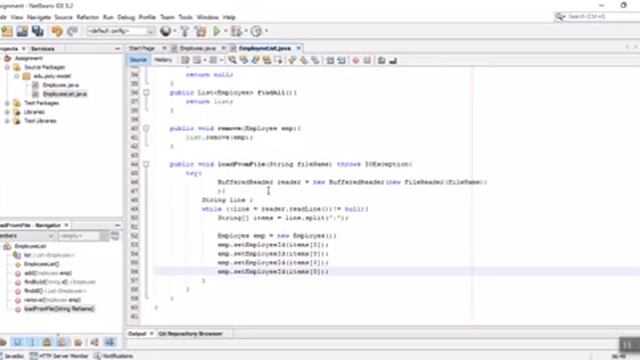
Task: Open the Git Repository Browser tab
Action: click(190, 333)
